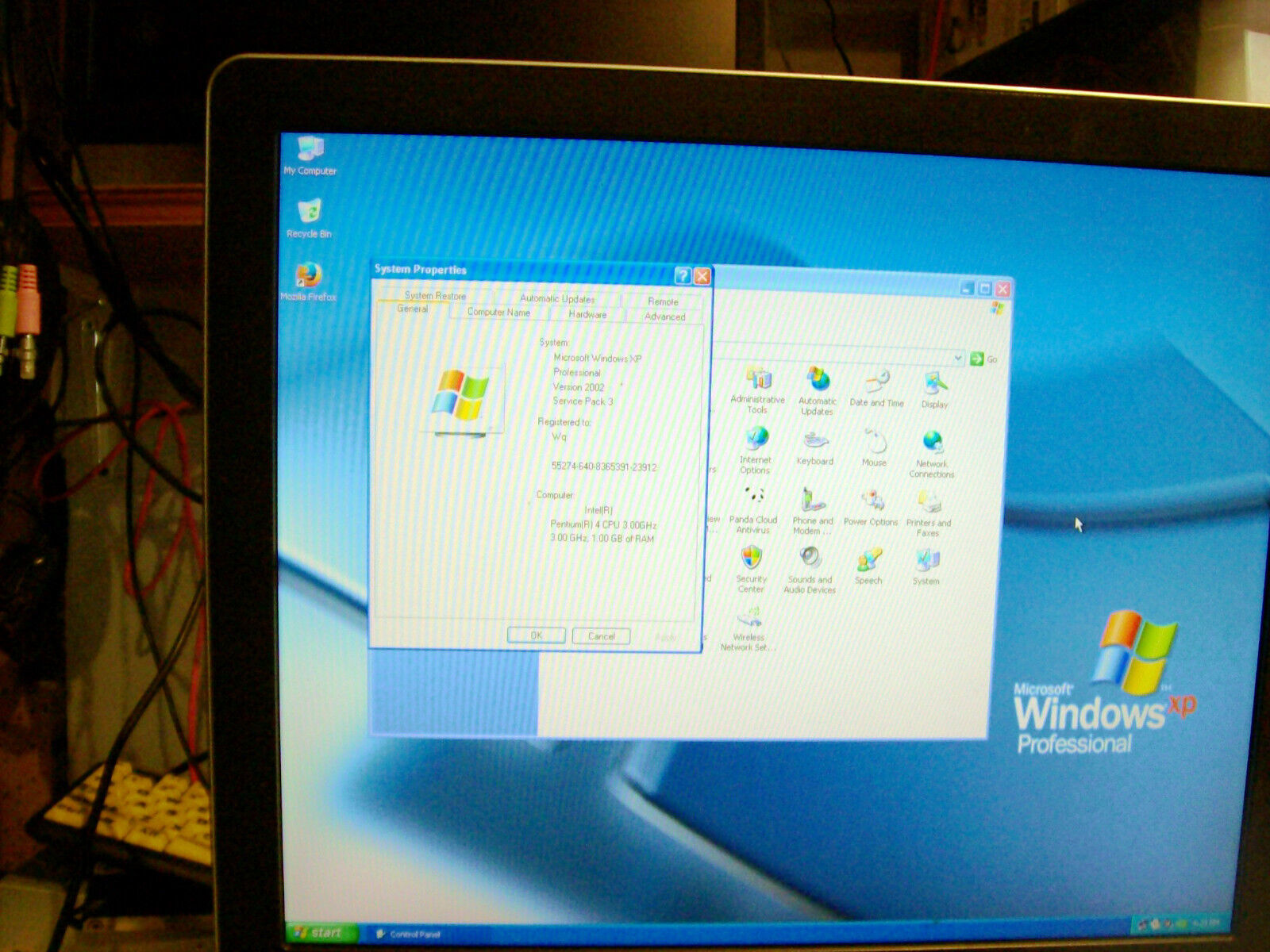Open Sounds and Audio Devices applet
This screenshot has width=1270, height=952.
click(810, 570)
